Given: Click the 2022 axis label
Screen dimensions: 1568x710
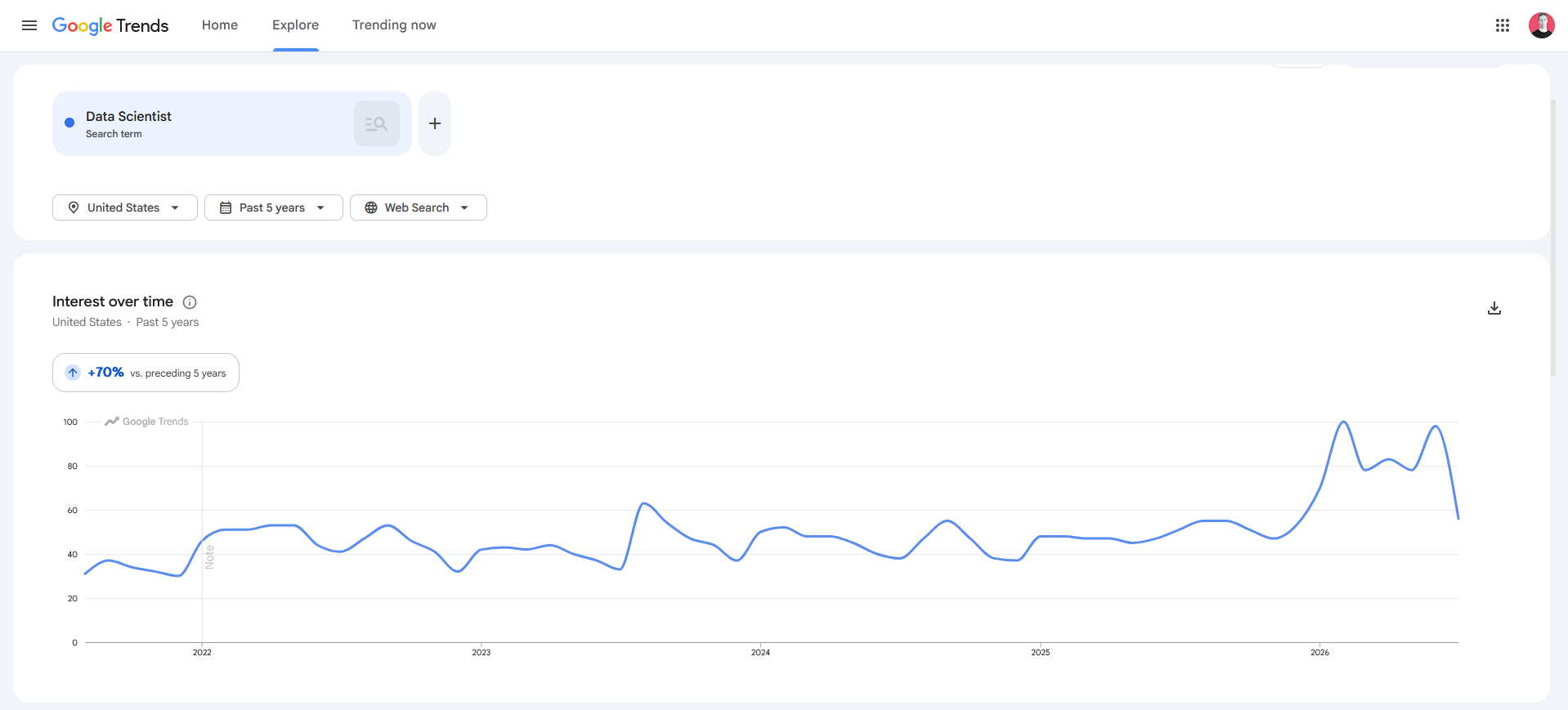Looking at the screenshot, I should click(202, 652).
